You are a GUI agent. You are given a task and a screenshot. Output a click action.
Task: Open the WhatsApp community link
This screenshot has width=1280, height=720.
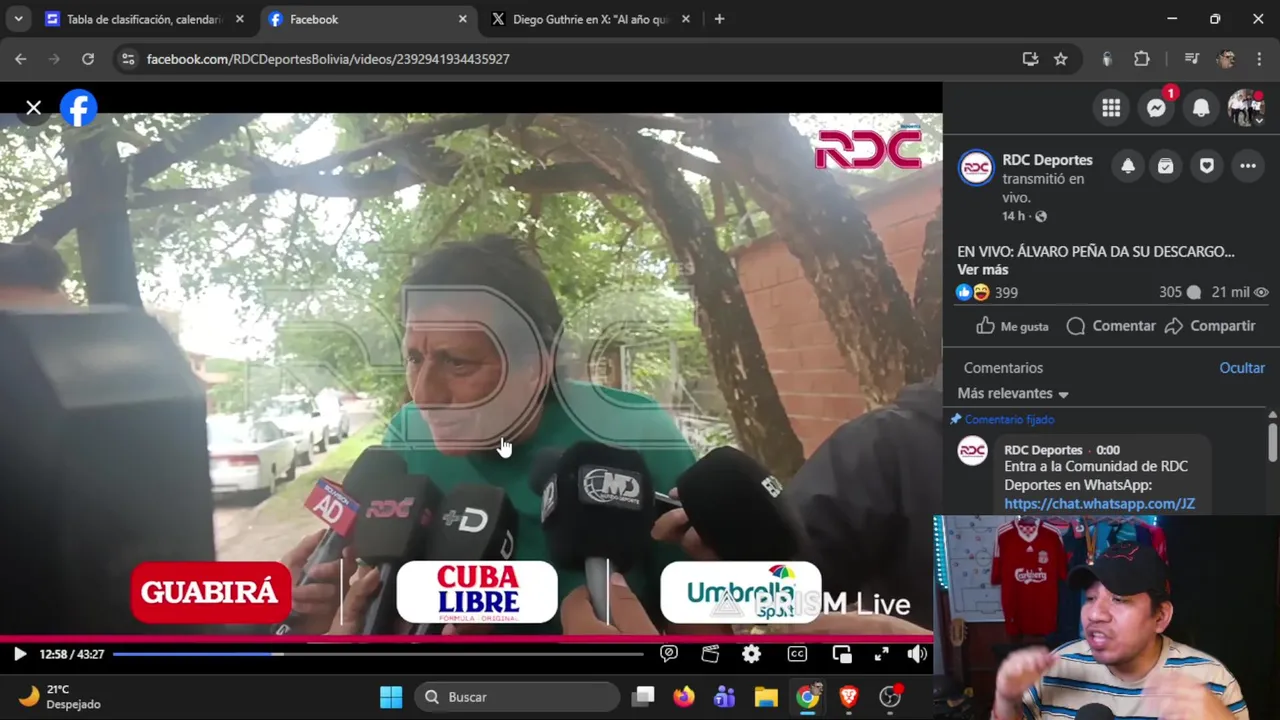[x=1099, y=504]
